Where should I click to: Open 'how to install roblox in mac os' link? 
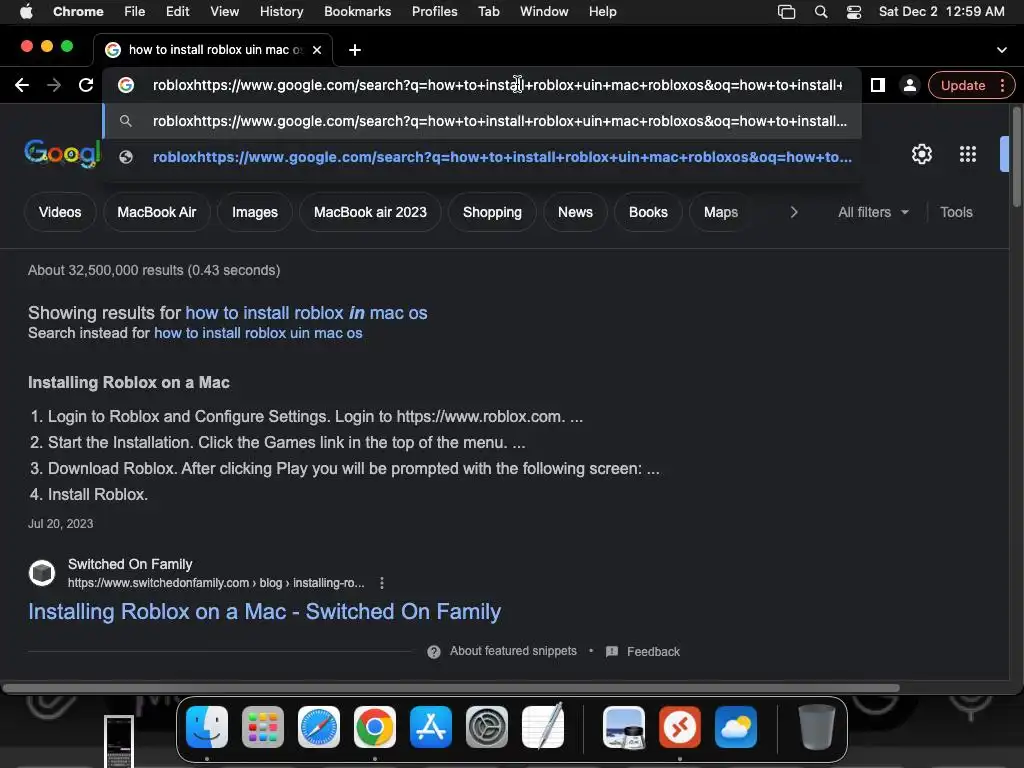(306, 313)
